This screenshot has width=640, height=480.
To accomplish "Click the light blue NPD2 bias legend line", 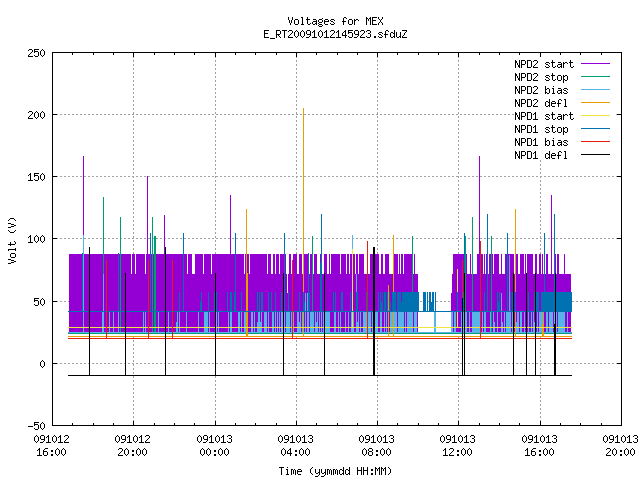I will point(596,89).
